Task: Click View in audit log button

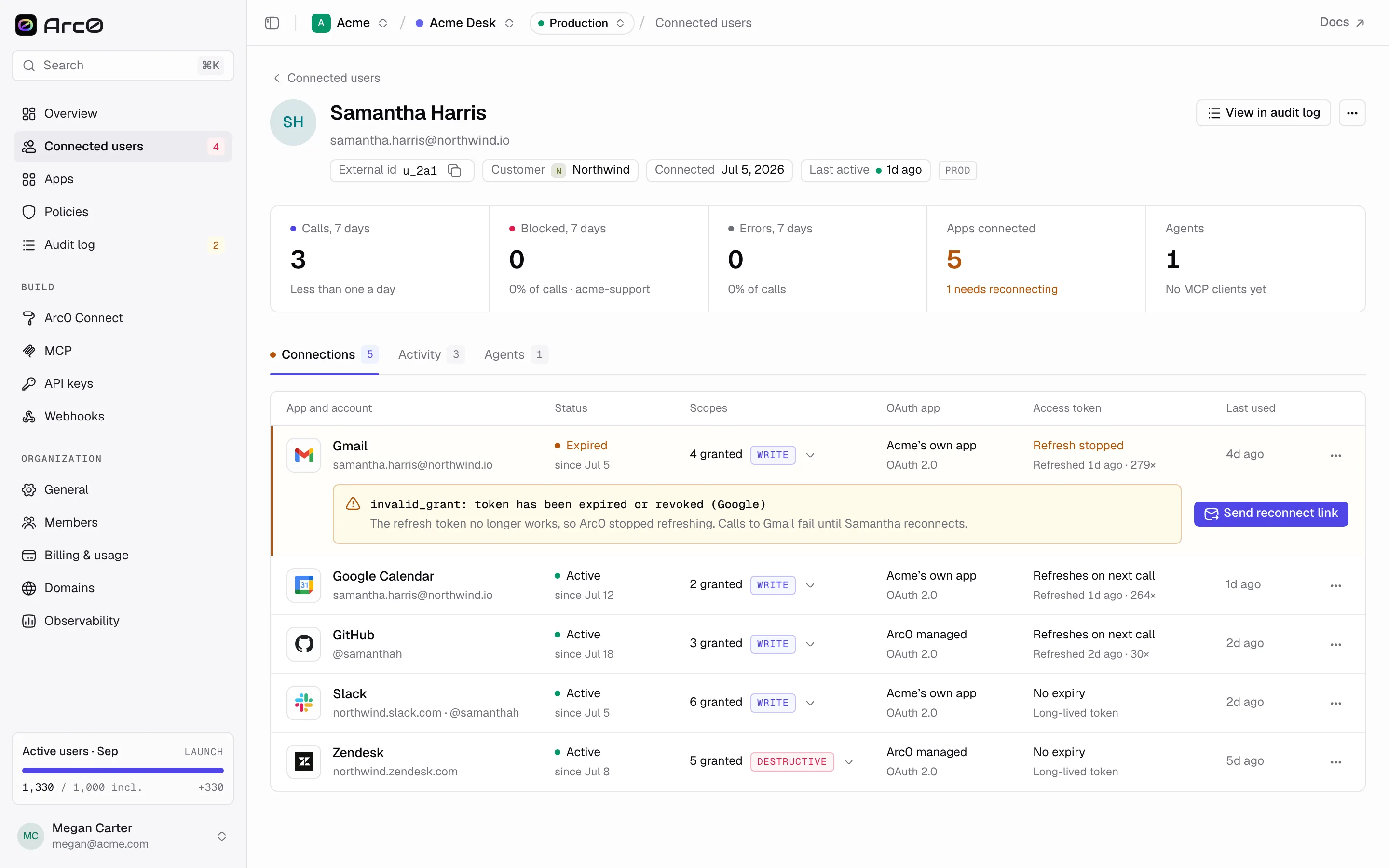Action: point(1263,113)
